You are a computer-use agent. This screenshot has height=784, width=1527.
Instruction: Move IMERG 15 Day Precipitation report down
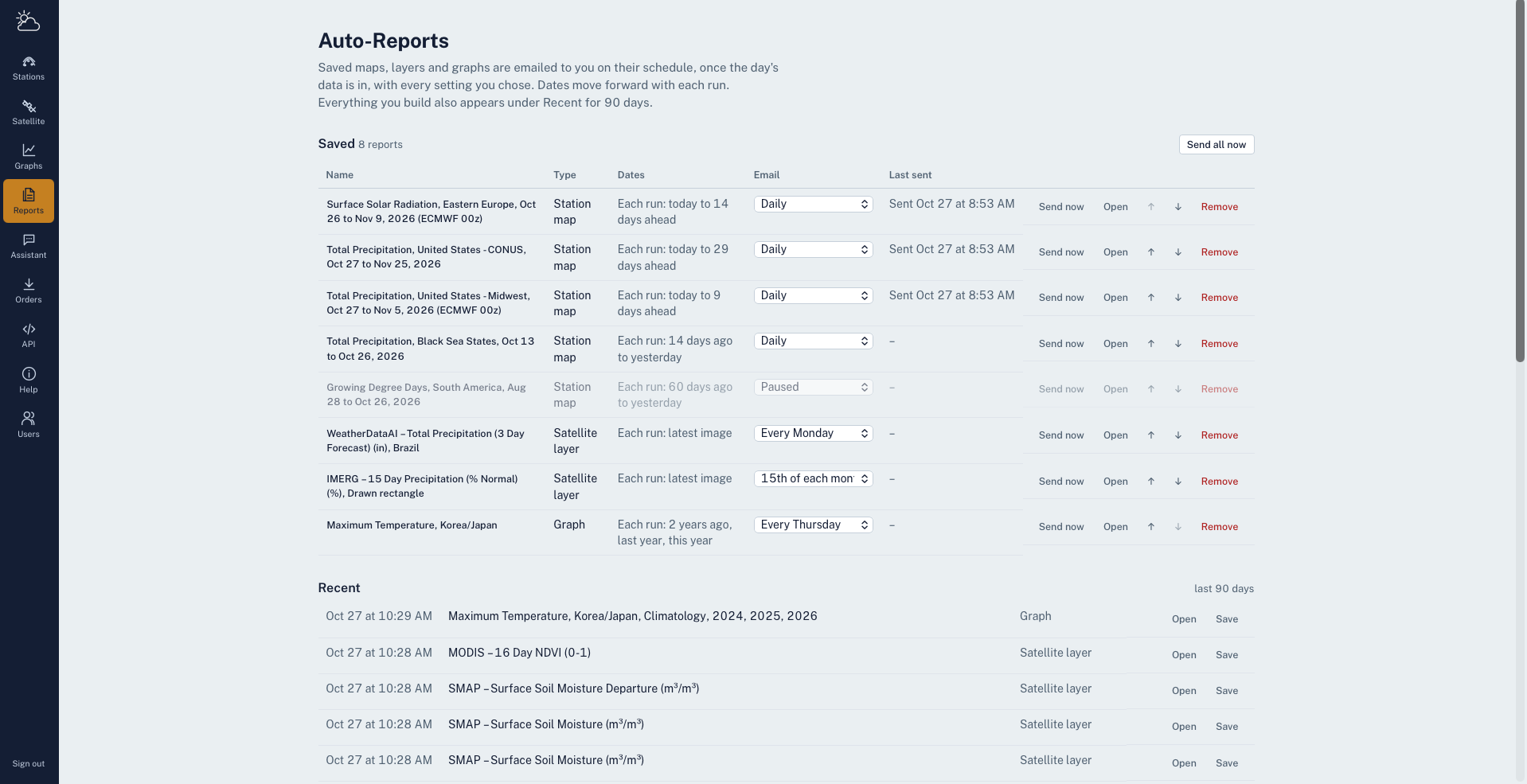click(x=1178, y=482)
